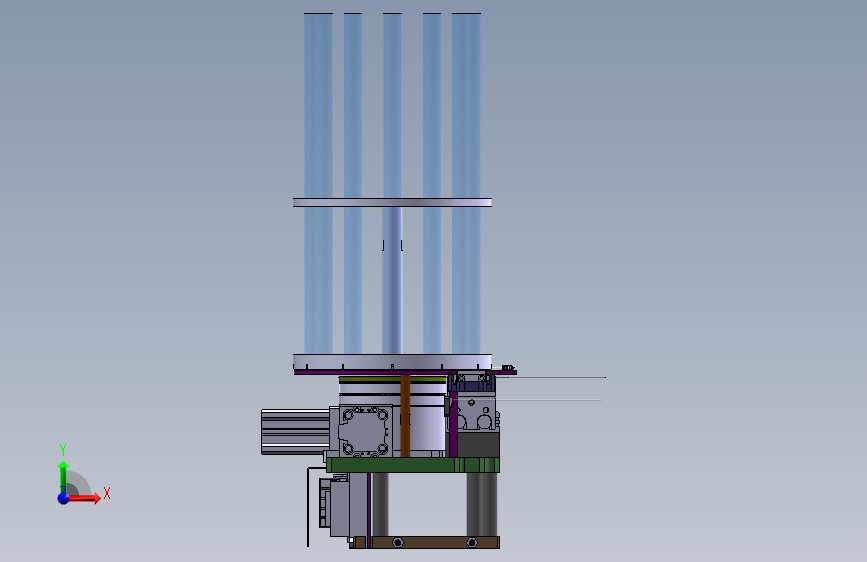This screenshot has width=867, height=562.
Task: Click the red X axis arrow of the triad
Action: coord(83,498)
